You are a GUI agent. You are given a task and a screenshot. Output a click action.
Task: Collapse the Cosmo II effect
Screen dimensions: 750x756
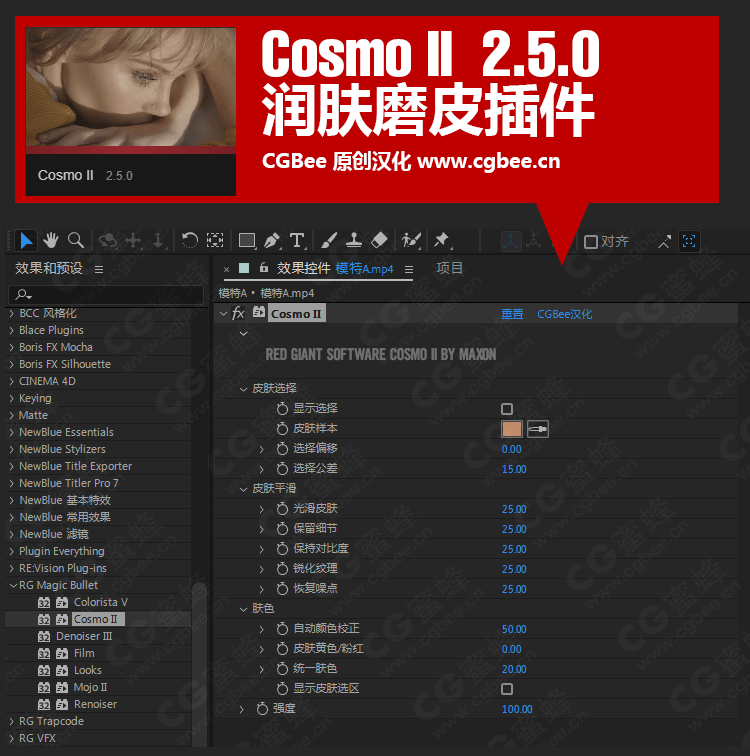(x=223, y=313)
